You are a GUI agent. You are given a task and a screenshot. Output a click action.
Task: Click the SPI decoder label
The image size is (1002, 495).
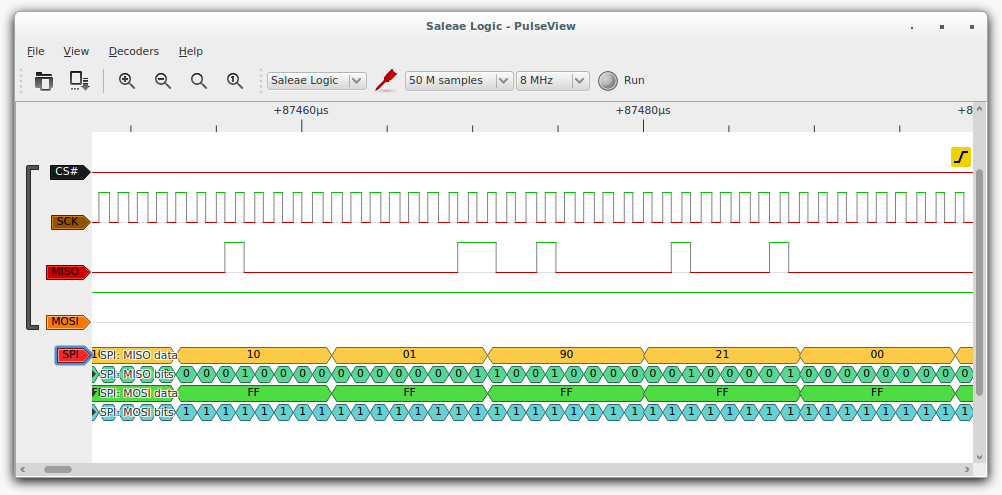(71, 355)
